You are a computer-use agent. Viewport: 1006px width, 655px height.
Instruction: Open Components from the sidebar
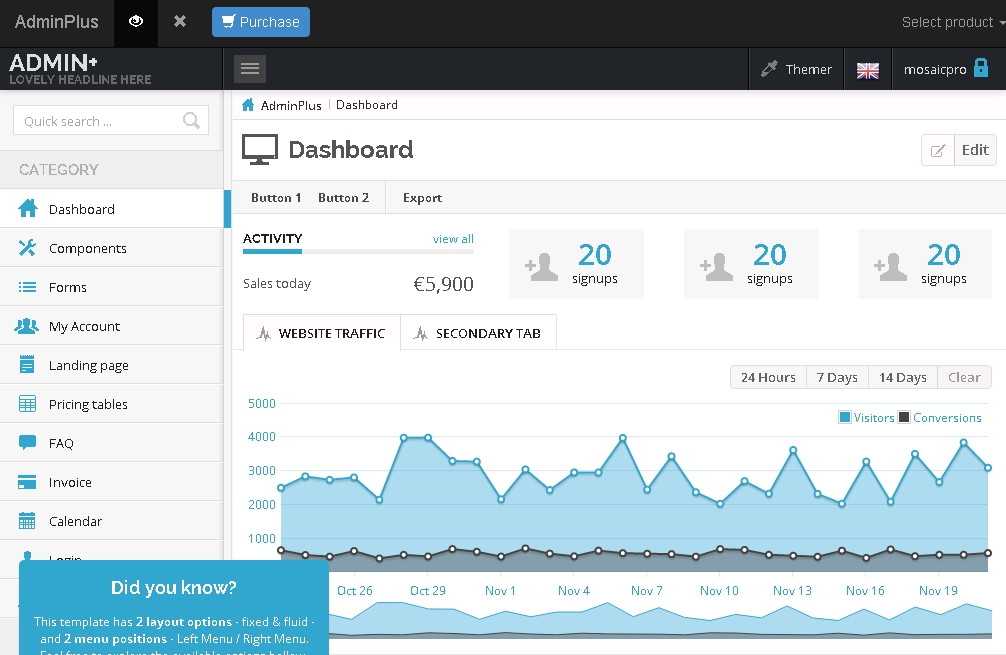tap(88, 248)
